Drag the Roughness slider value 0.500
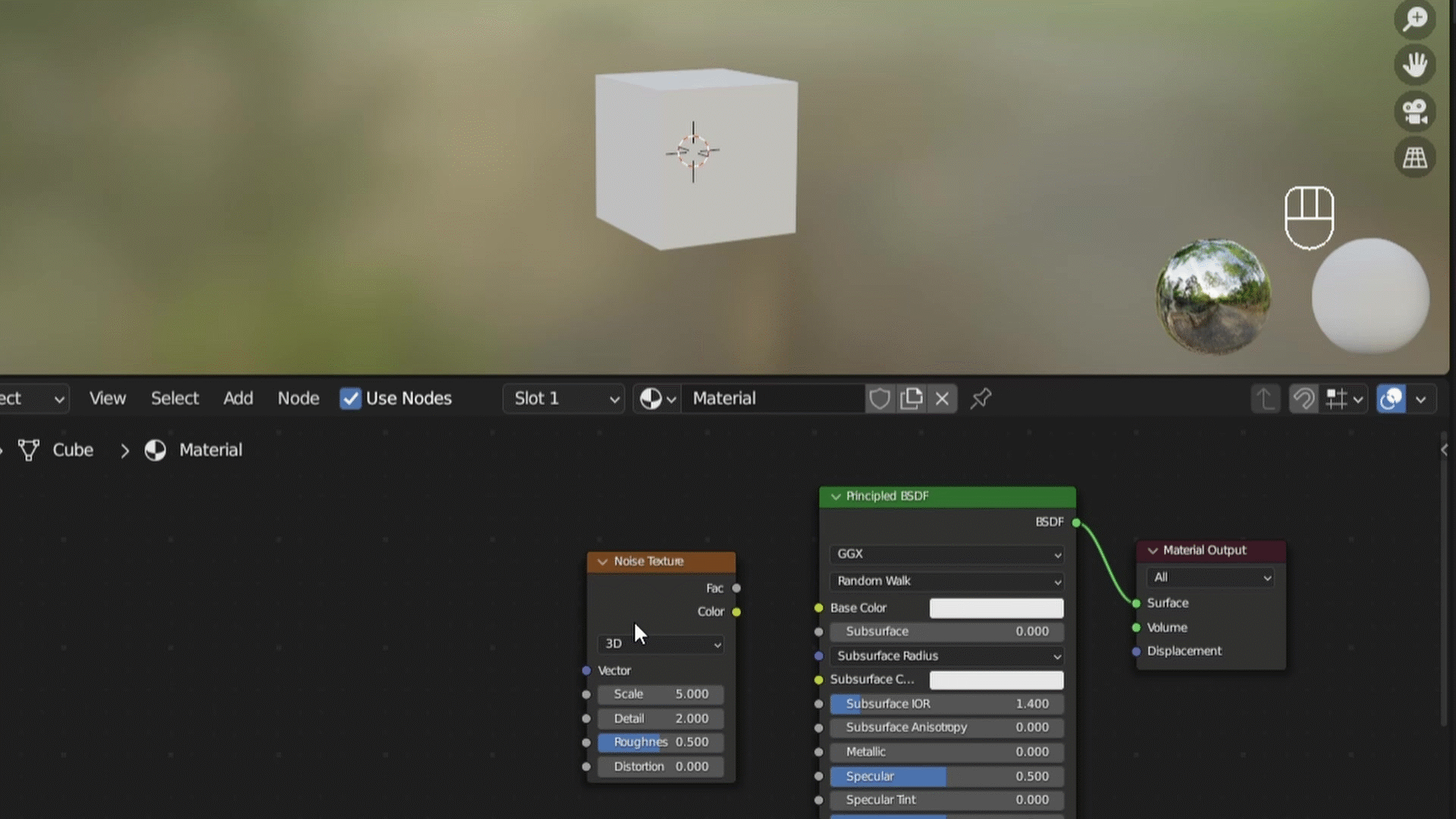This screenshot has width=1456, height=819. point(661,742)
